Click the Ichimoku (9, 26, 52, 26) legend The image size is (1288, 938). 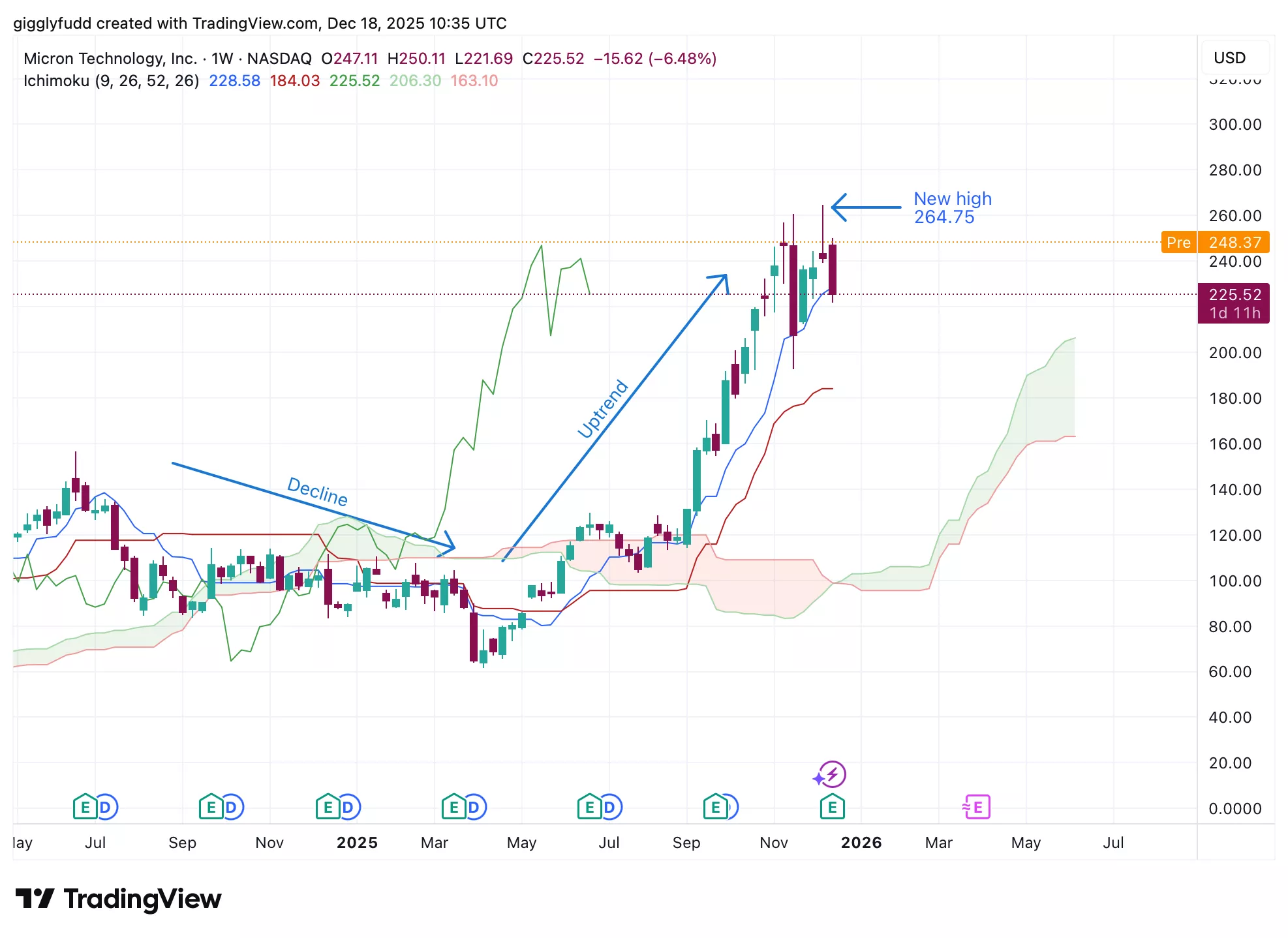[111, 81]
